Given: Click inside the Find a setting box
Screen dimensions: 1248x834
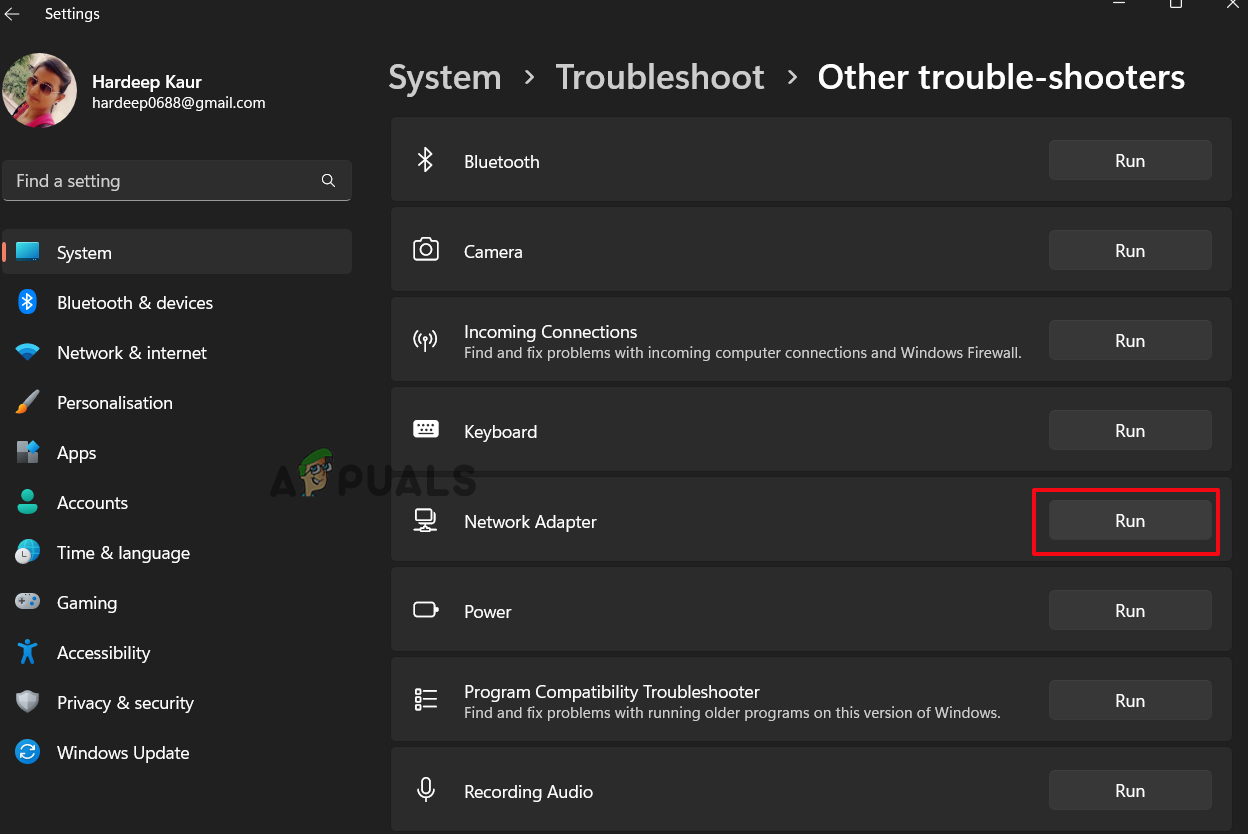Looking at the screenshot, I should pos(160,180).
